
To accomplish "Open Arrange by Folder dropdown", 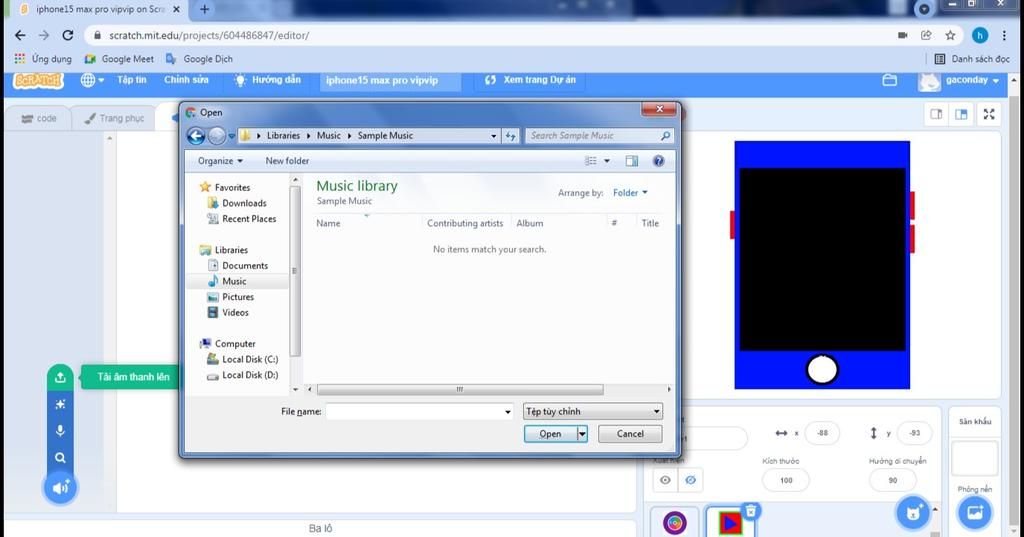I will (630, 193).
